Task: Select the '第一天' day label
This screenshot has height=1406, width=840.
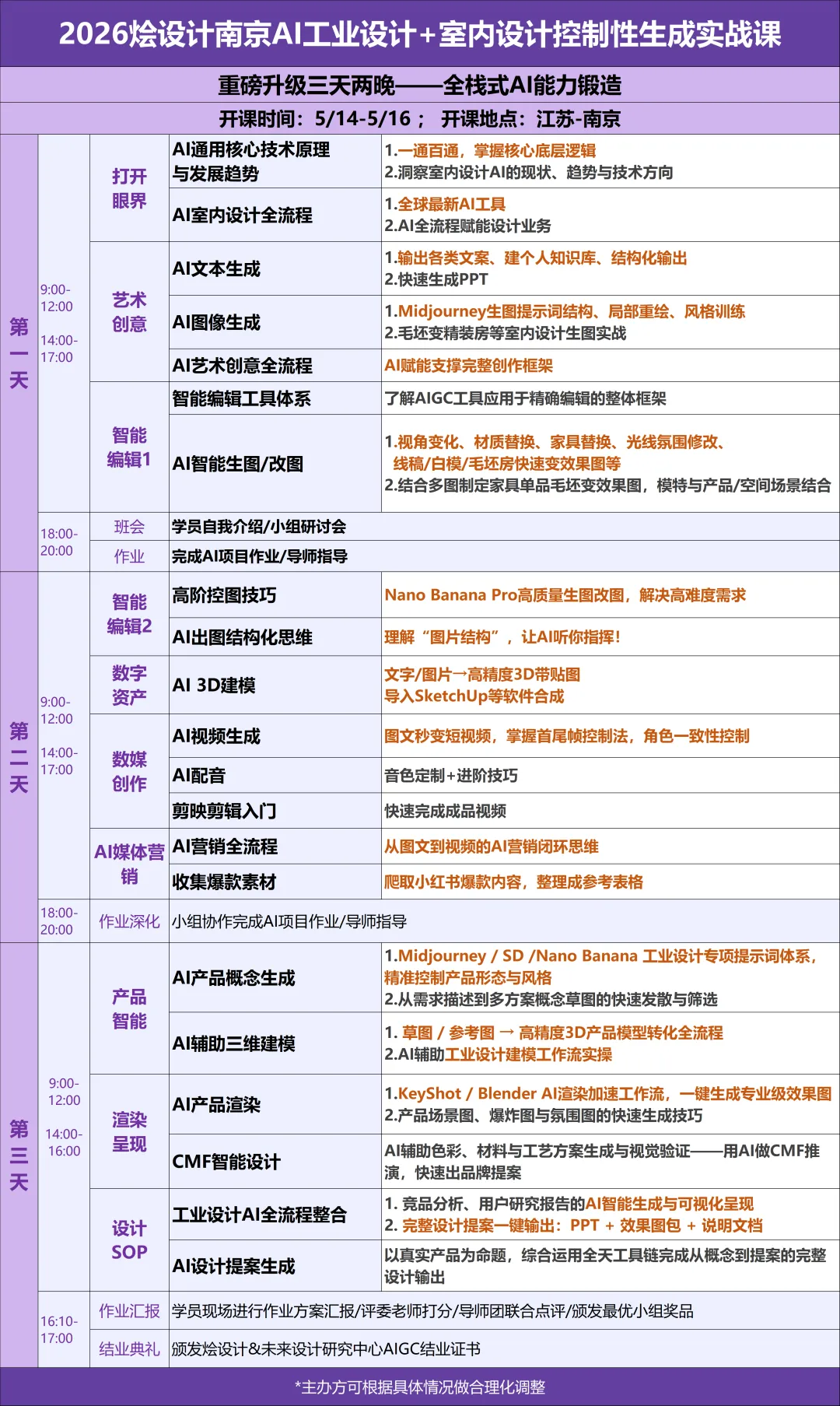Action: coord(19,353)
